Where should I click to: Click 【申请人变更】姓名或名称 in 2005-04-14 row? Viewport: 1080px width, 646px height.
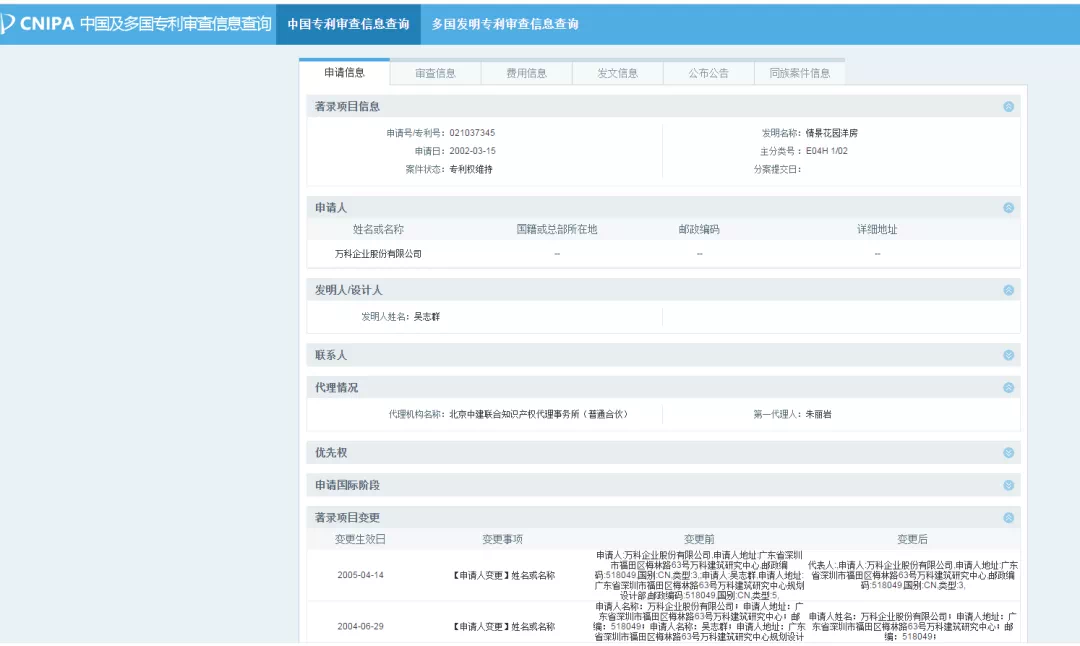tap(503, 575)
